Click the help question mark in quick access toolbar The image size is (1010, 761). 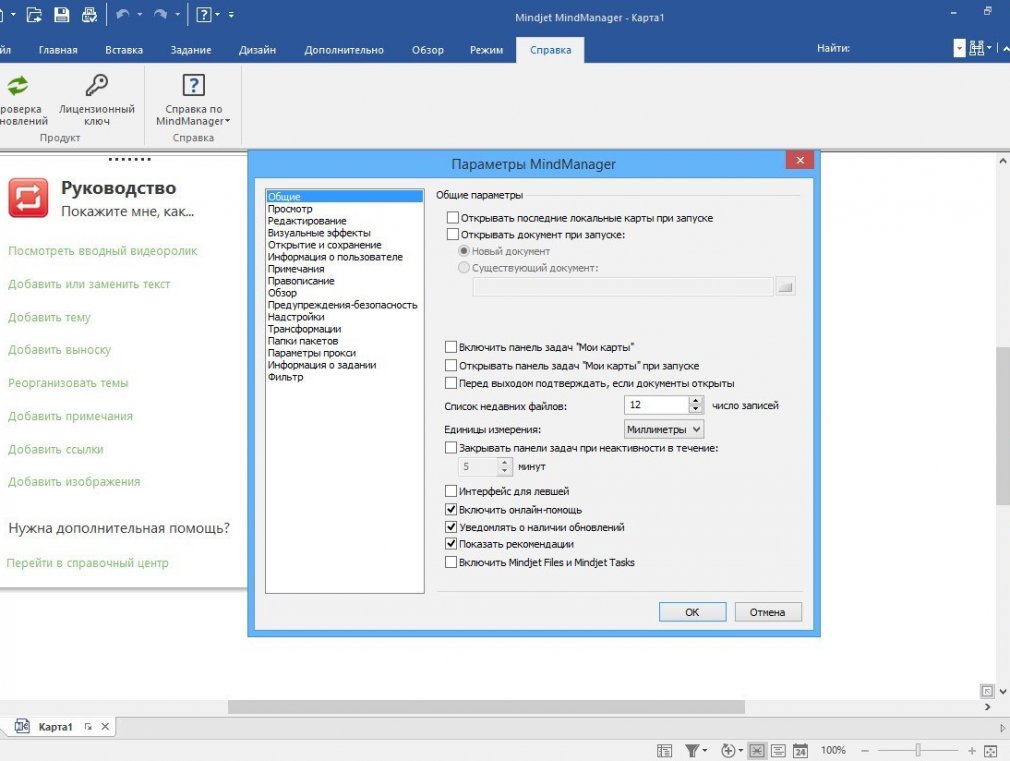pyautogui.click(x=204, y=14)
